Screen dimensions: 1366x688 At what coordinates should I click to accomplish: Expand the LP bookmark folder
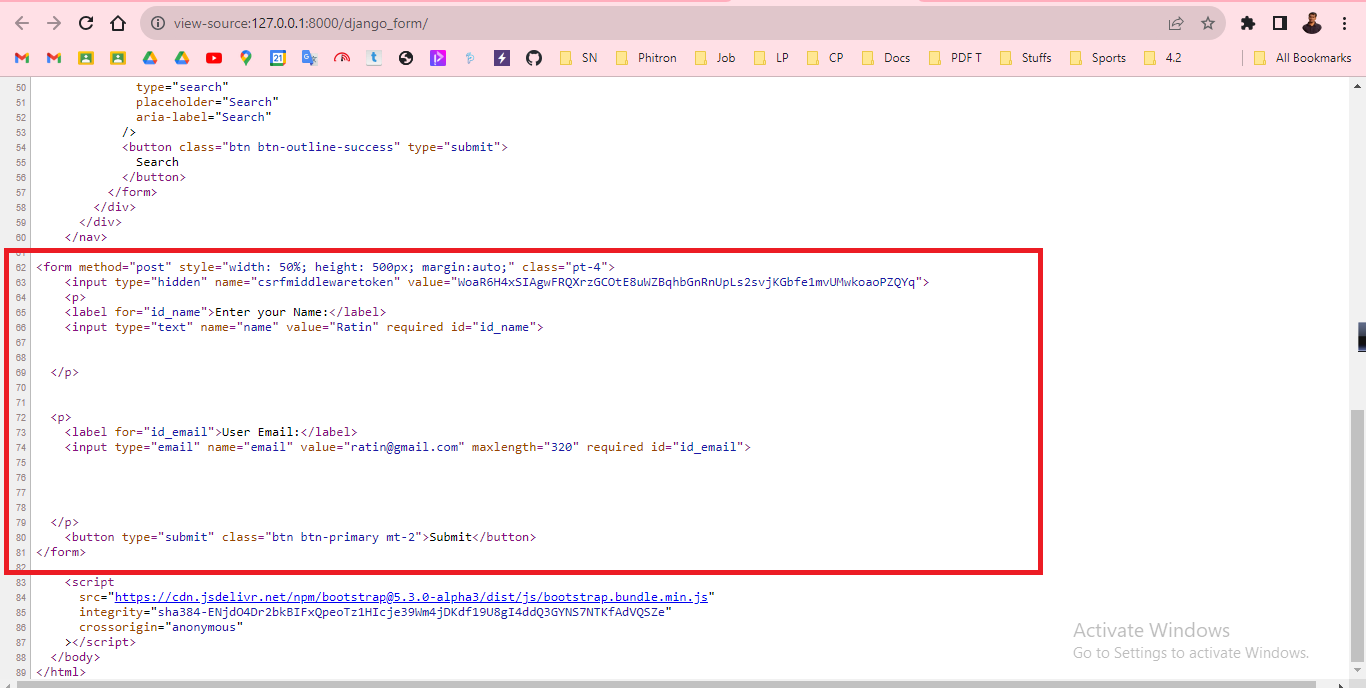point(771,58)
